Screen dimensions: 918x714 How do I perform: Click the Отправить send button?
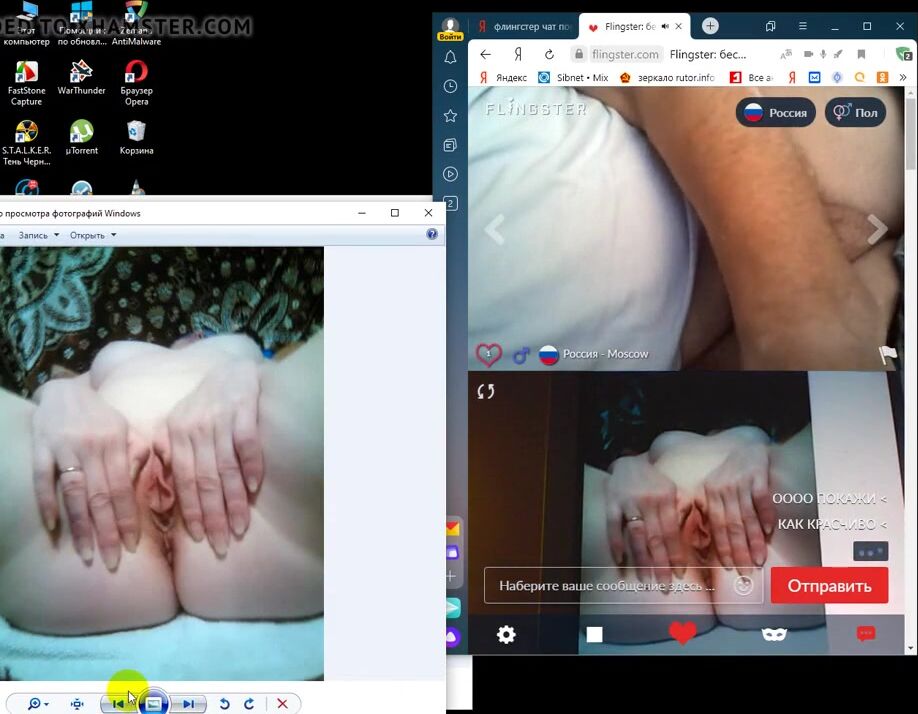tap(829, 586)
